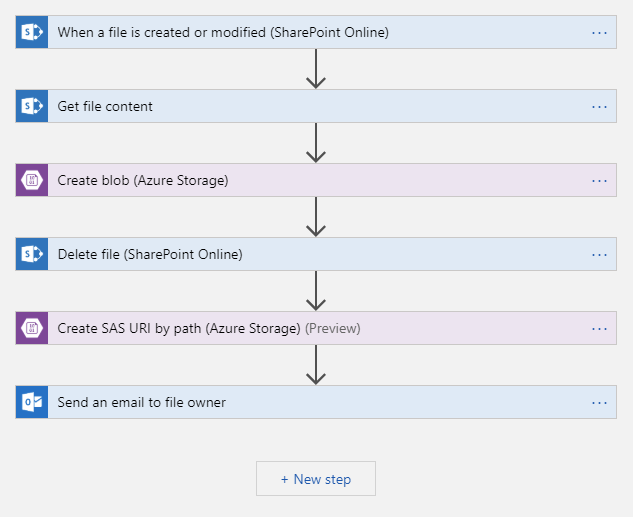Open the ellipsis menu for Create blob
The height and width of the screenshot is (517, 633).
tap(599, 181)
